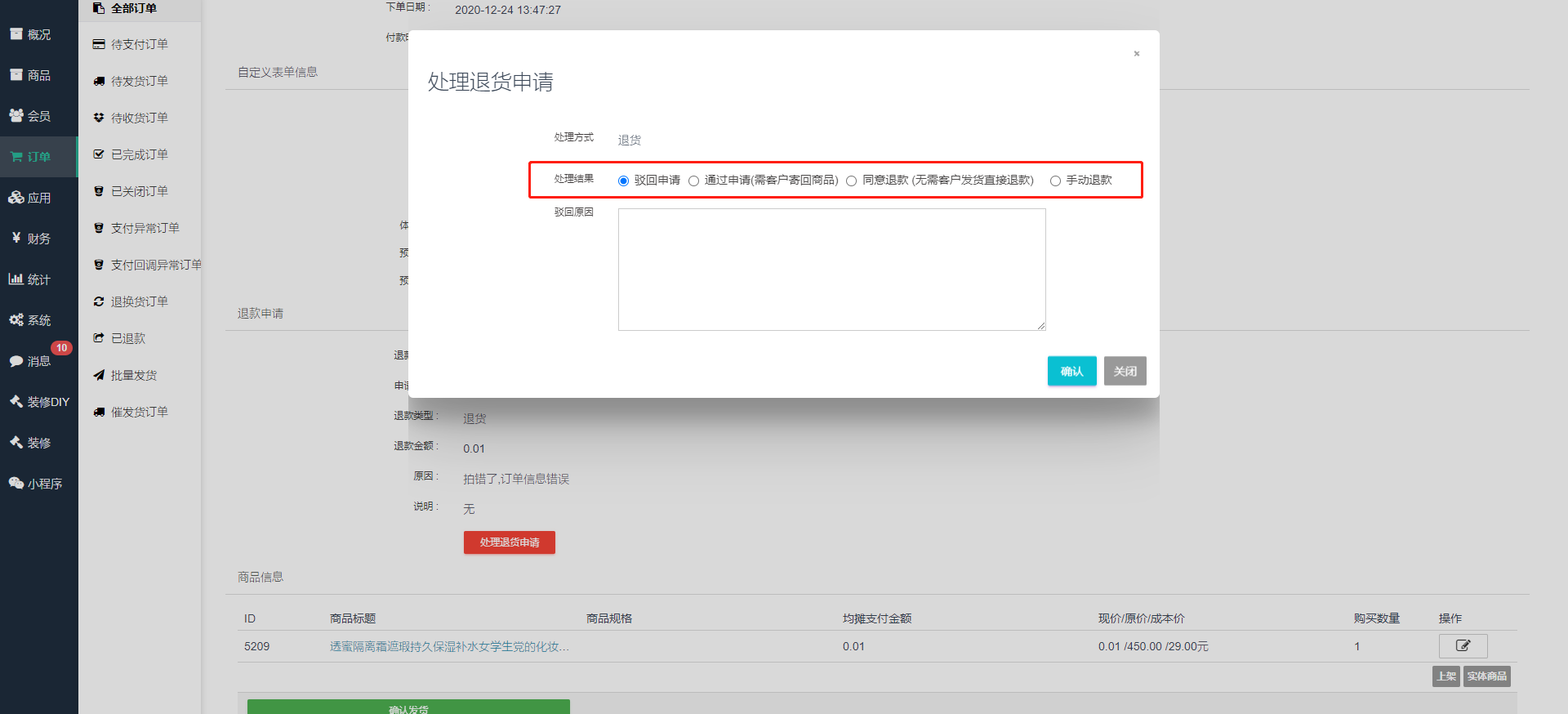Open 全部订单 in the order submenu
Viewport: 1568px width, 714px height.
pos(140,8)
